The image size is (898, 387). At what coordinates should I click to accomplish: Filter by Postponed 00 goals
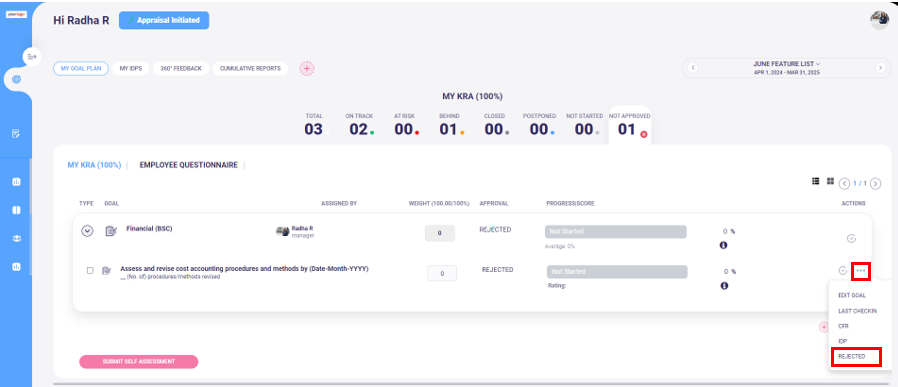539,125
